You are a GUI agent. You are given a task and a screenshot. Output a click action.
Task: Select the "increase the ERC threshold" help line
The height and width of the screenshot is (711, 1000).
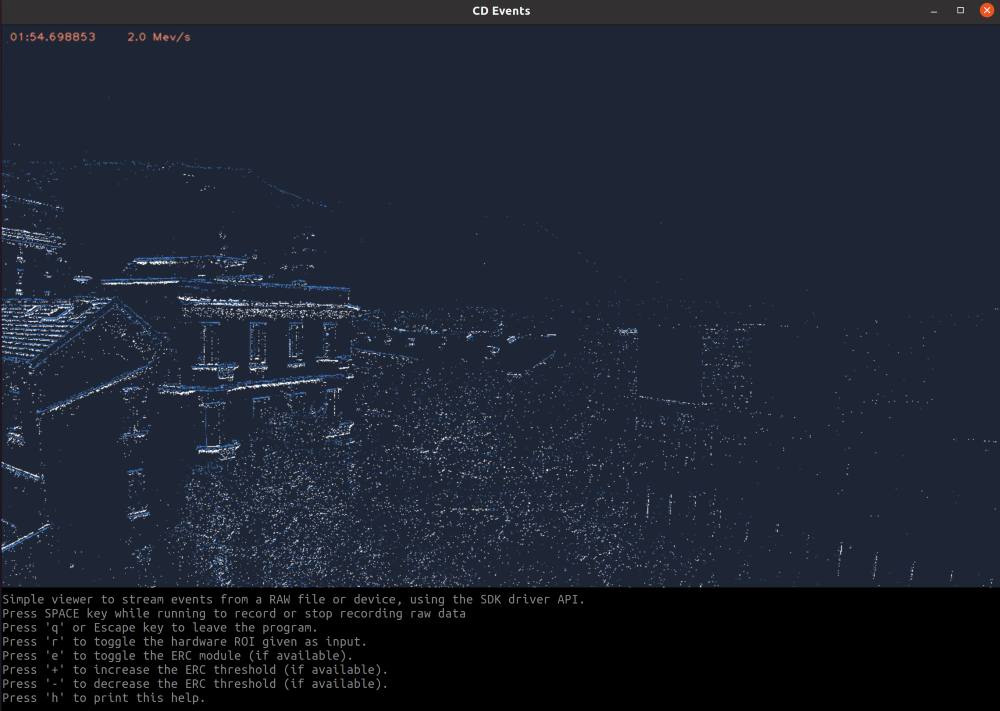195,670
